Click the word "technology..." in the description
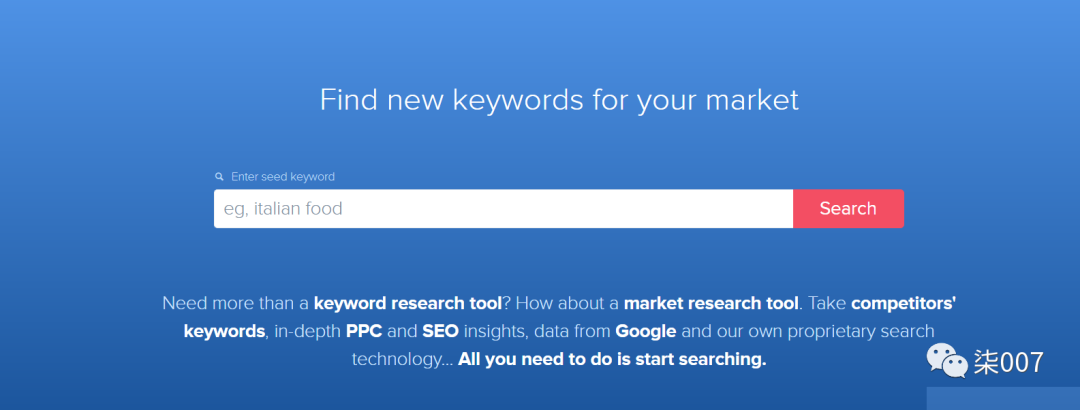 (x=401, y=359)
